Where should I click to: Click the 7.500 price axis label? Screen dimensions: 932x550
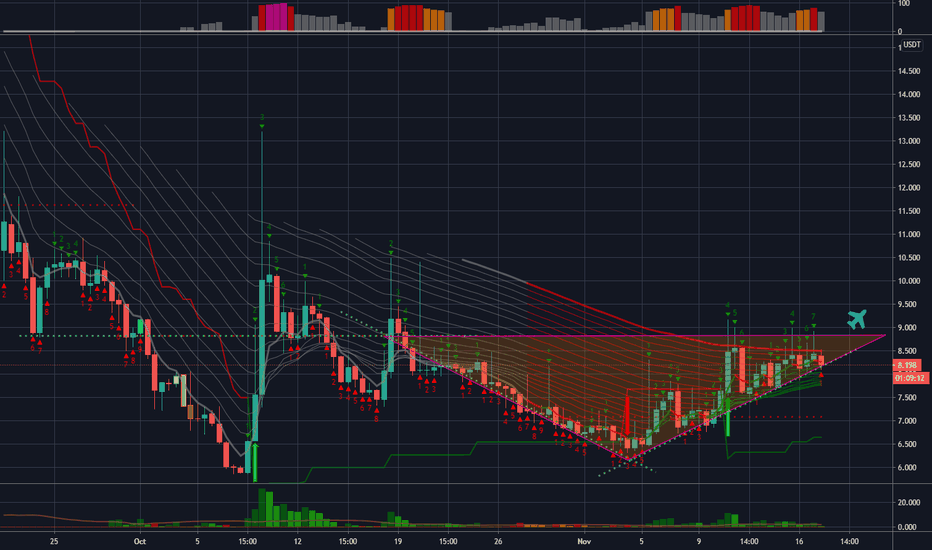point(909,398)
